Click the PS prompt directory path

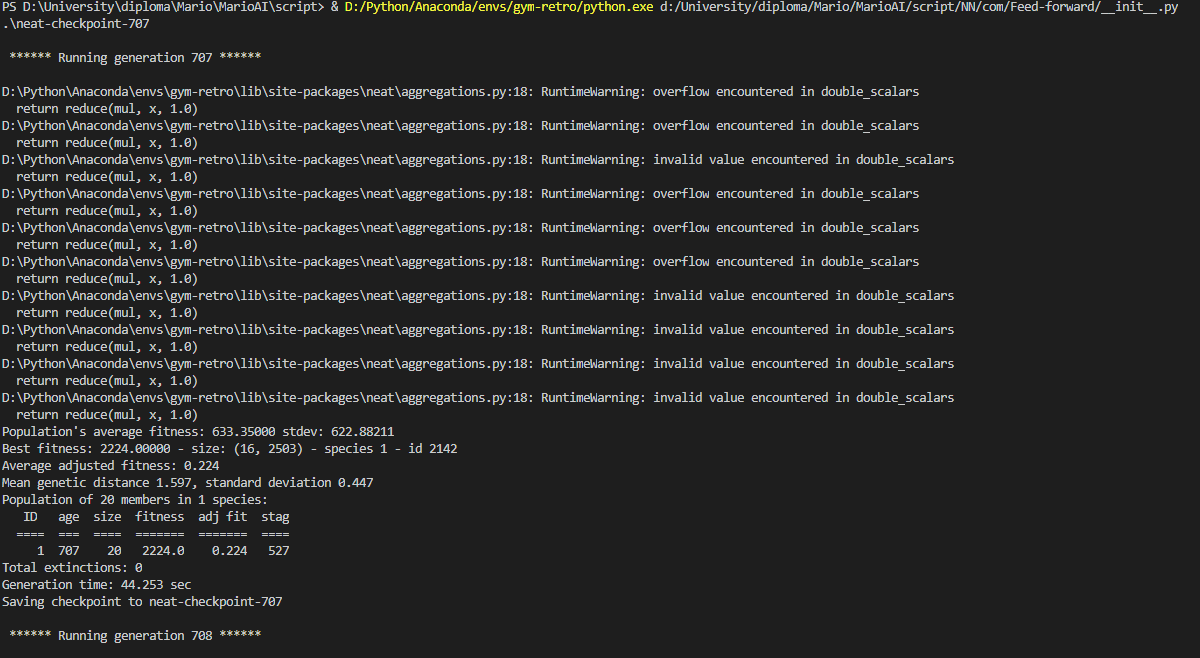tap(169, 7)
